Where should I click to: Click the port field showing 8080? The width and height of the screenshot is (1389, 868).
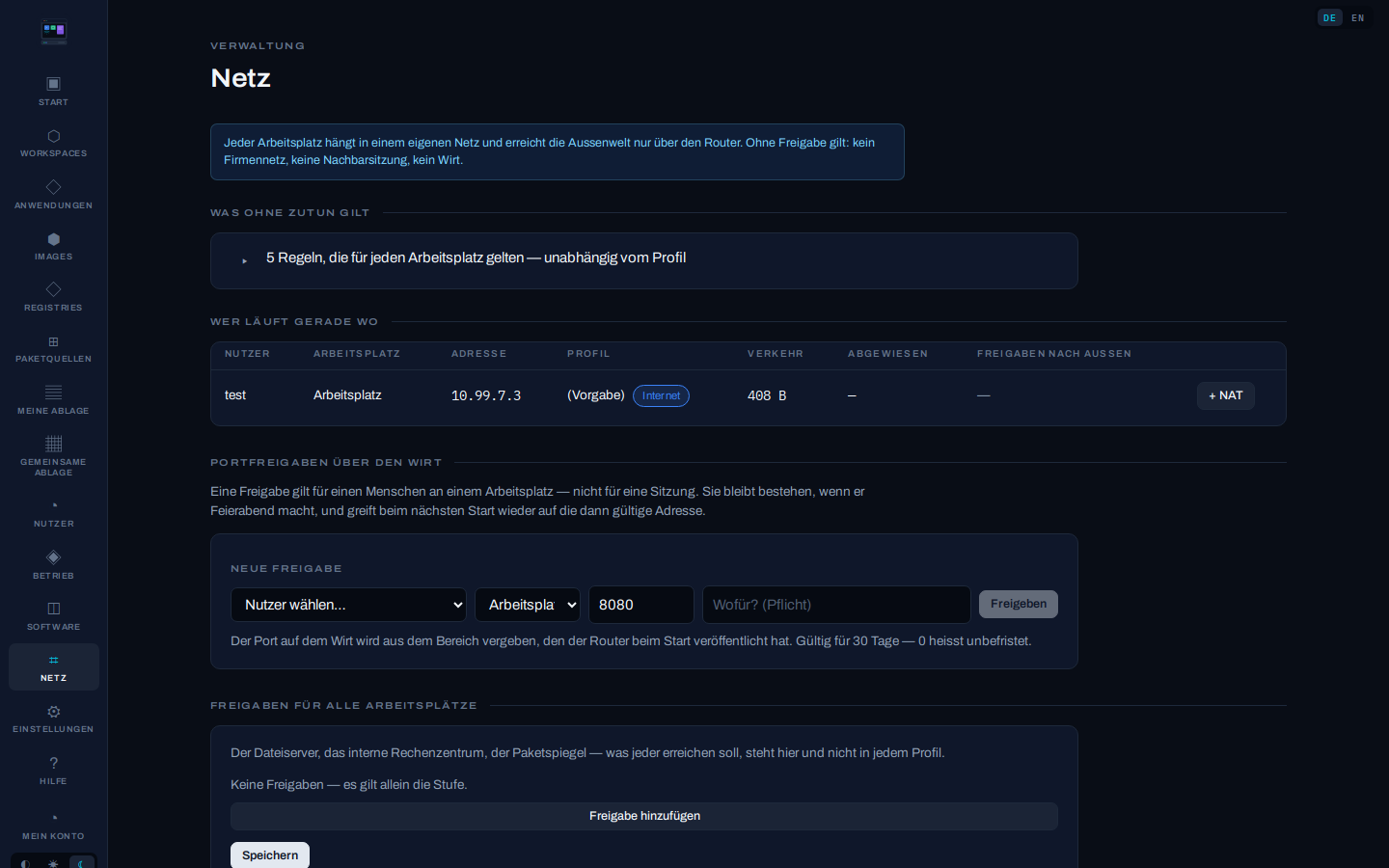pyautogui.click(x=641, y=605)
